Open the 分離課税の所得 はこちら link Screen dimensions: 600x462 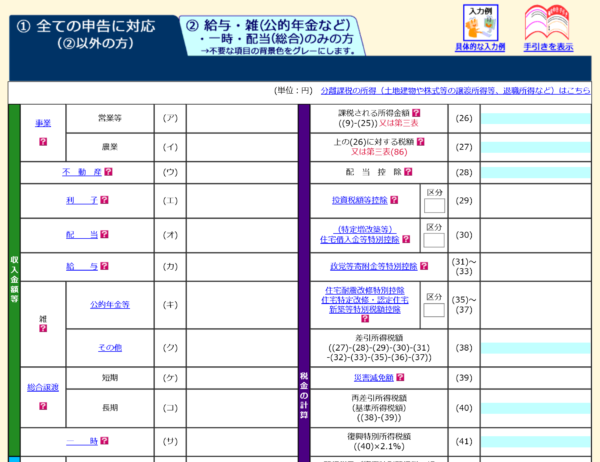(455, 91)
